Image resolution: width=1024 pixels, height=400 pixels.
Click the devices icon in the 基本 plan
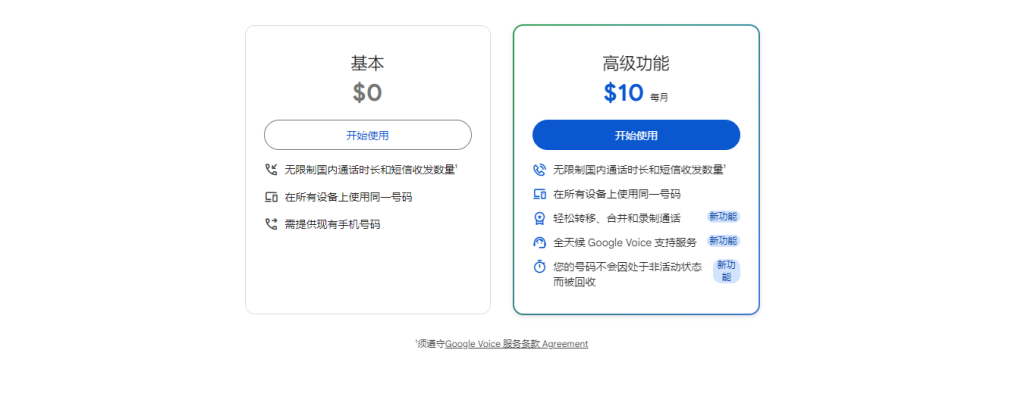[x=271, y=197]
